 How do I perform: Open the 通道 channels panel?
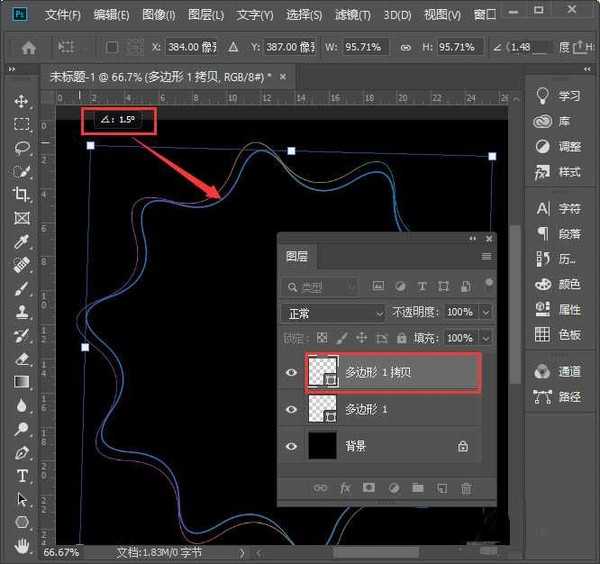[x=558, y=371]
